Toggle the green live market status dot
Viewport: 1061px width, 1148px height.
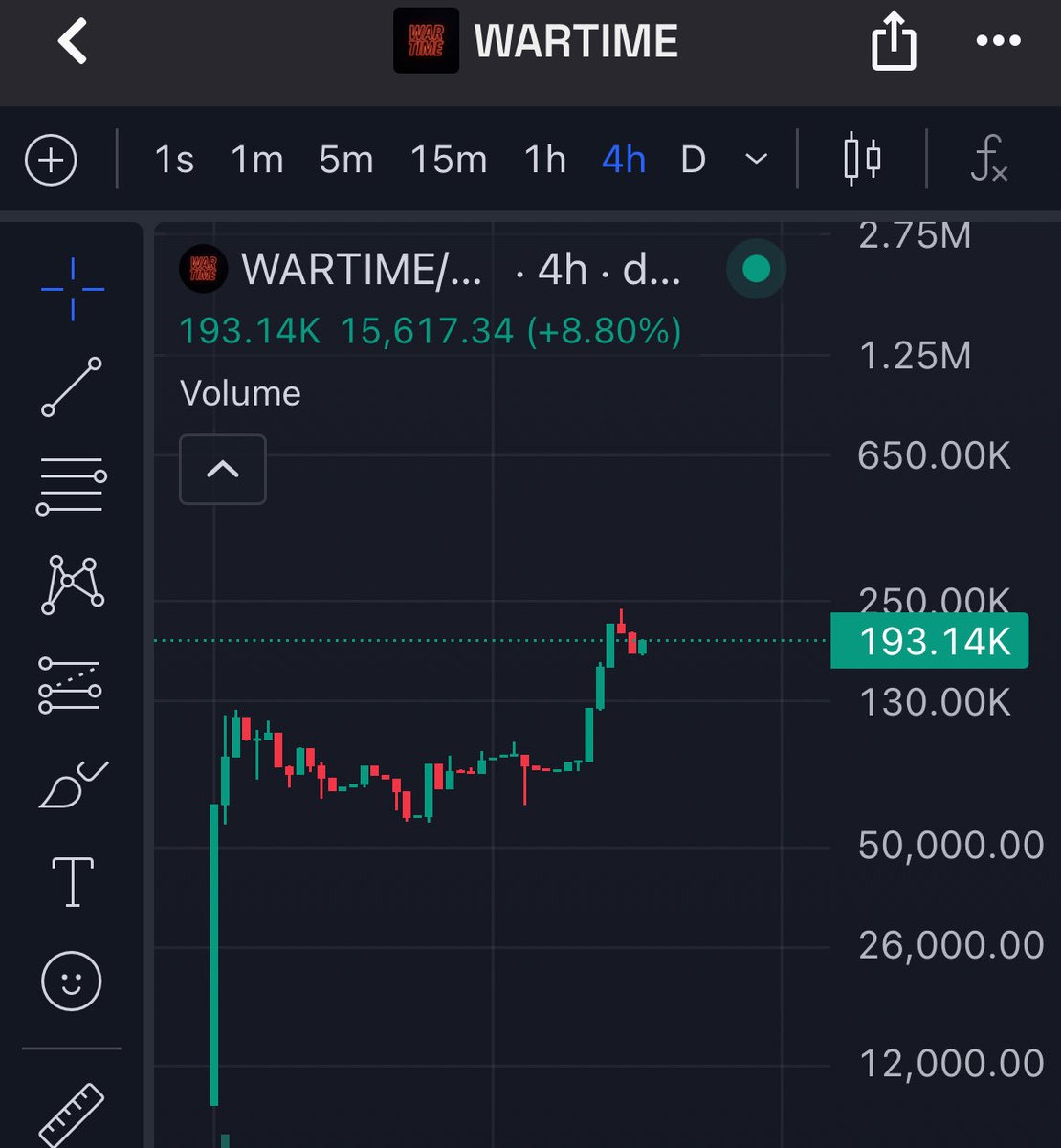pos(756,269)
